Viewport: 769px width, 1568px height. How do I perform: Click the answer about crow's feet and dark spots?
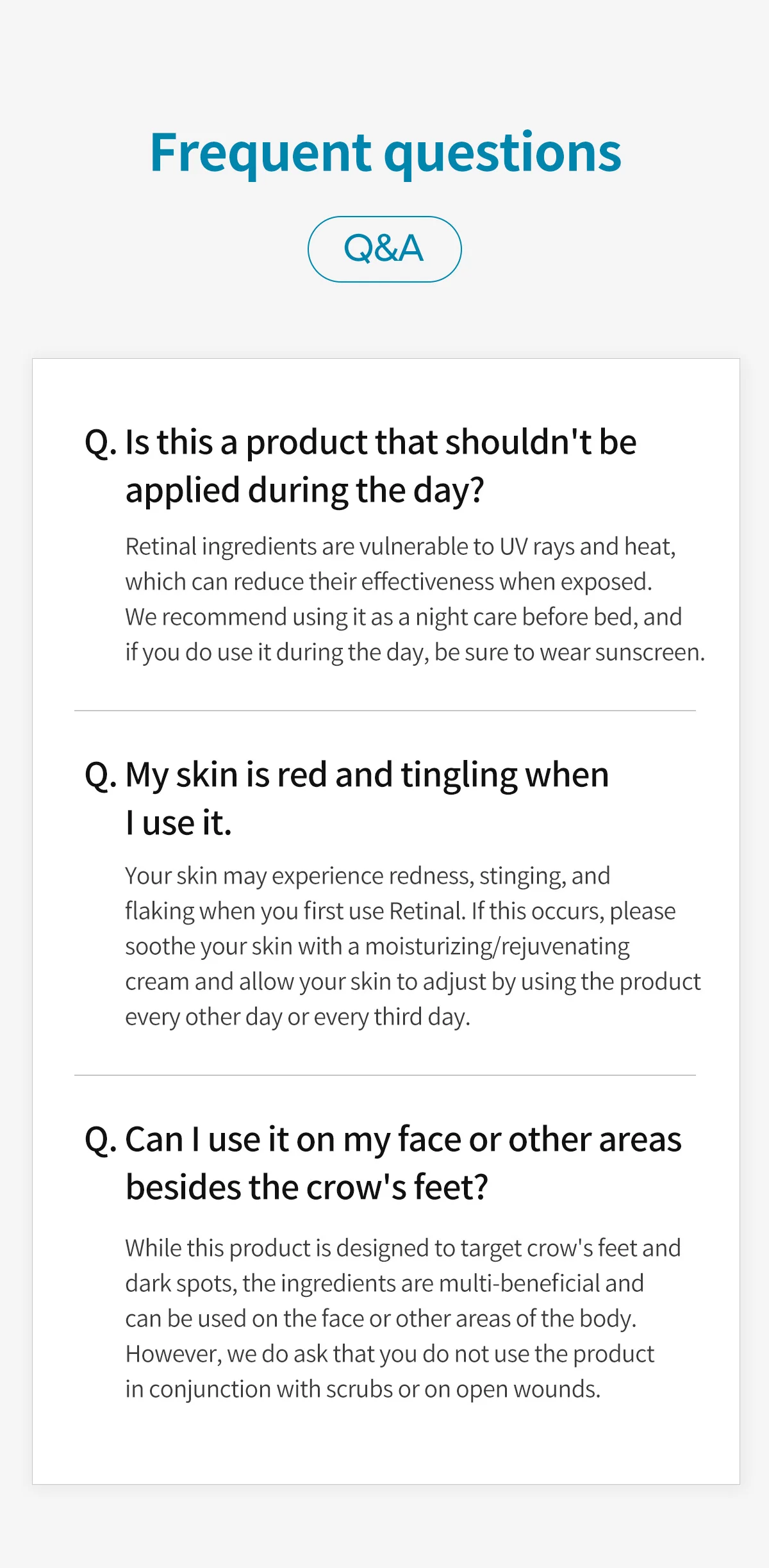pyautogui.click(x=402, y=1318)
